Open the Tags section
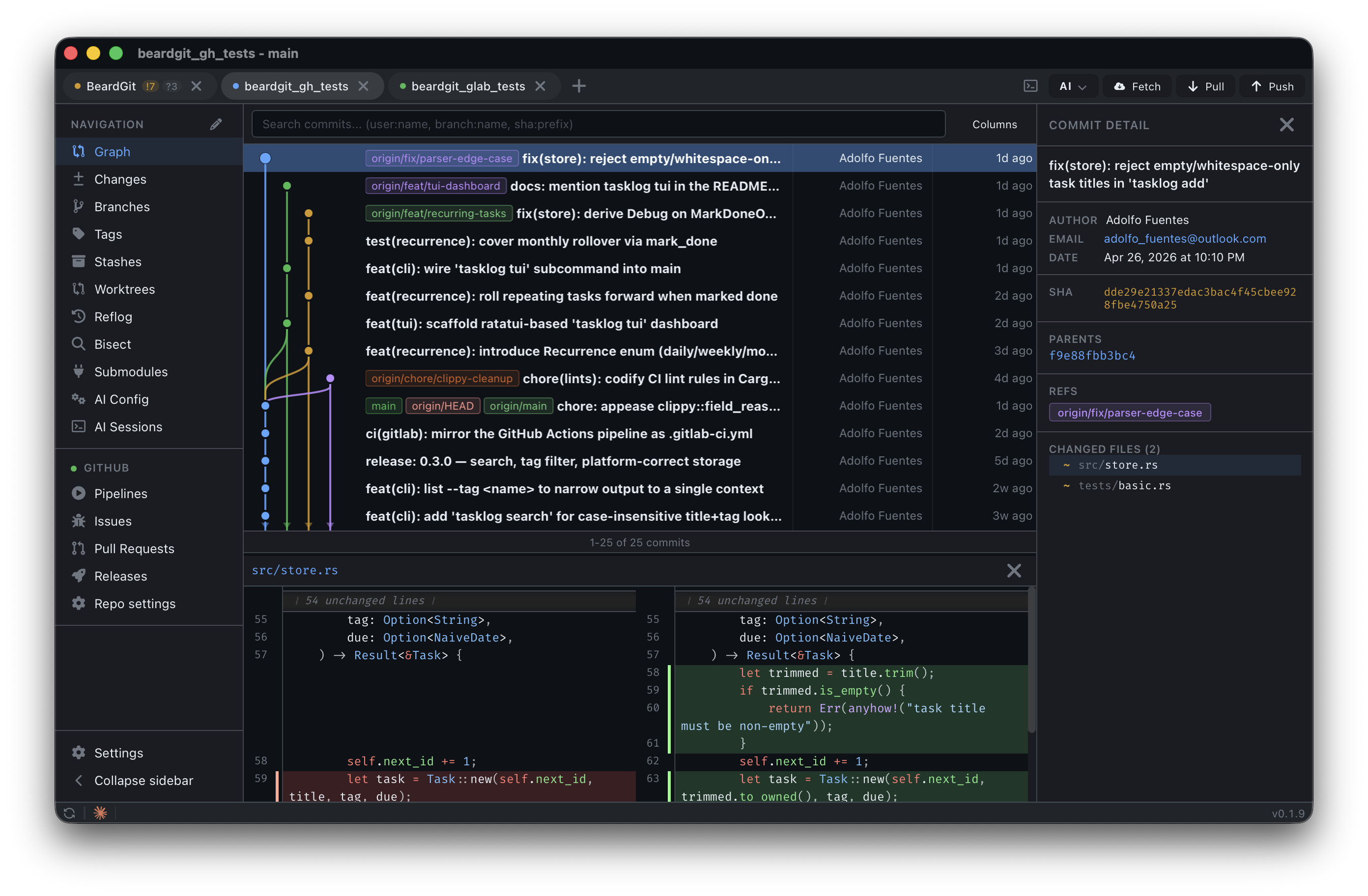1368x896 pixels. coord(148,234)
